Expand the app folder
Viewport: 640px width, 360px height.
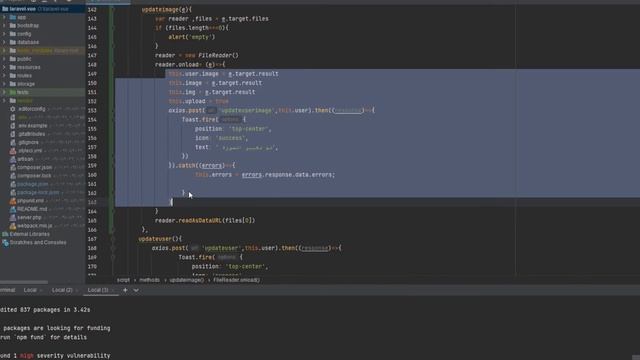(x=4, y=17)
